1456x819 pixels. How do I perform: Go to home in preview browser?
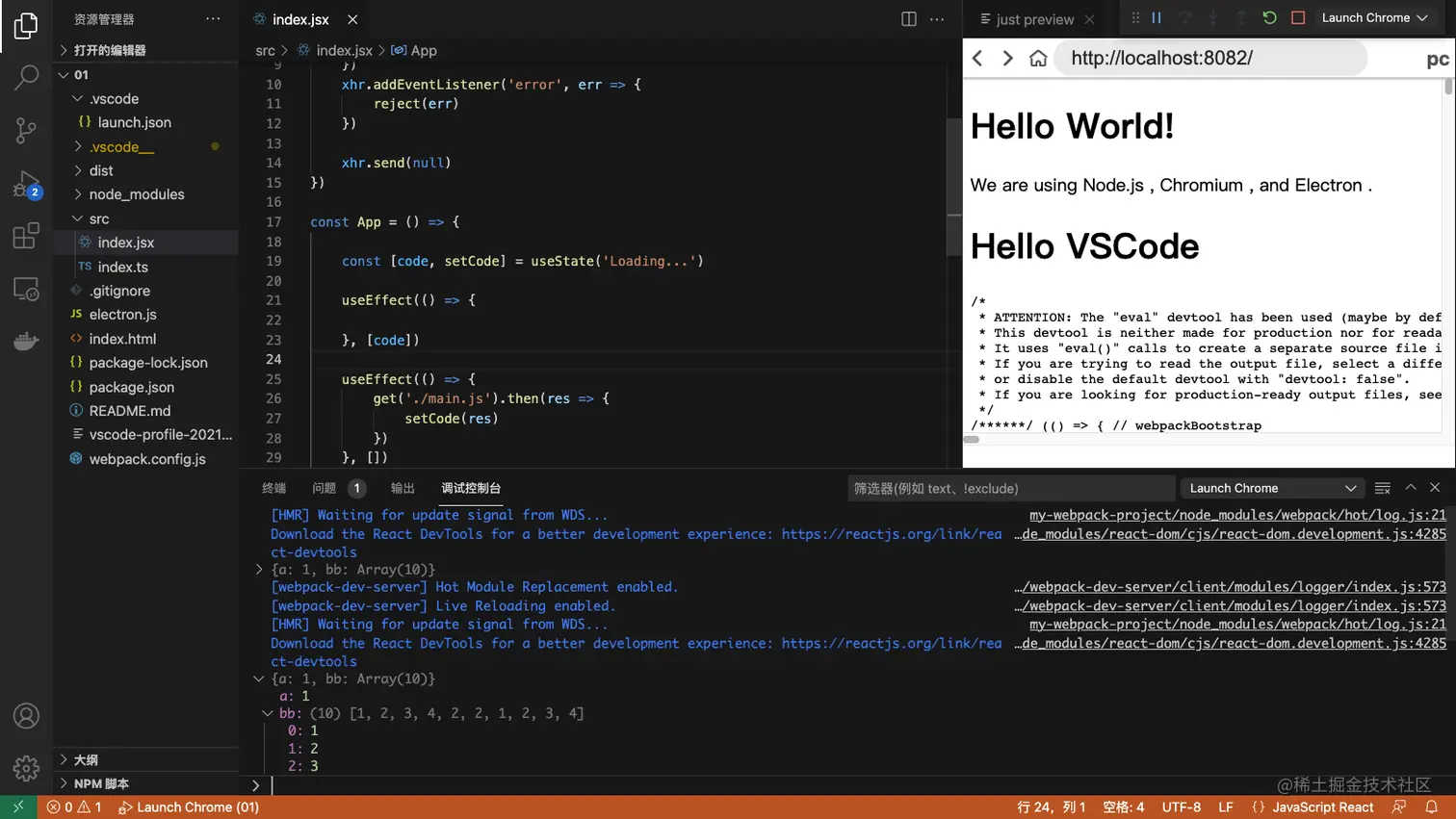click(x=1038, y=59)
